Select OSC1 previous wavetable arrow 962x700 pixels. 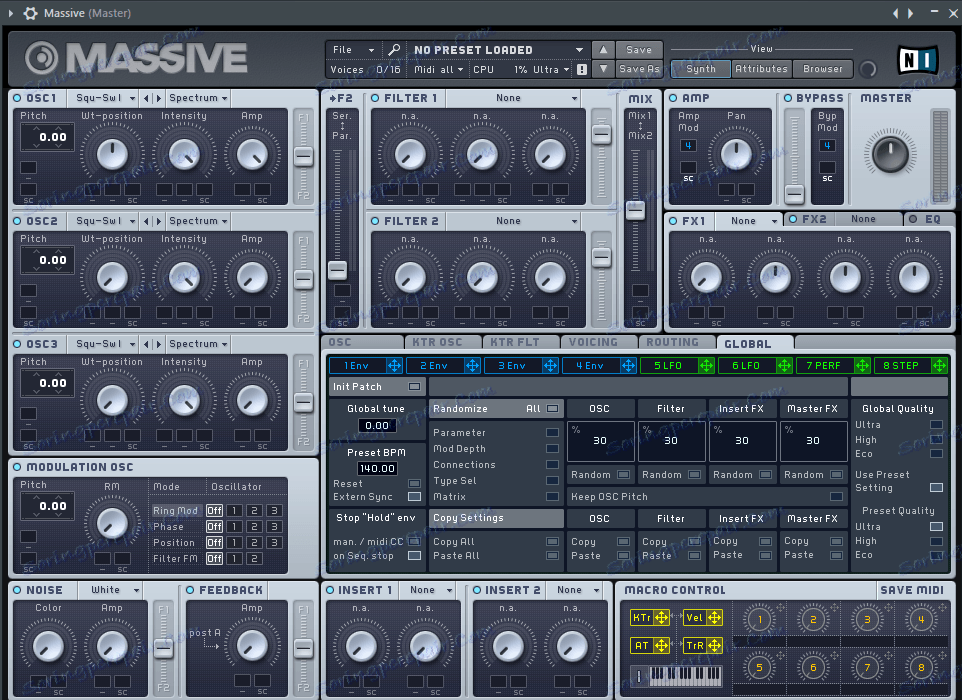146,98
